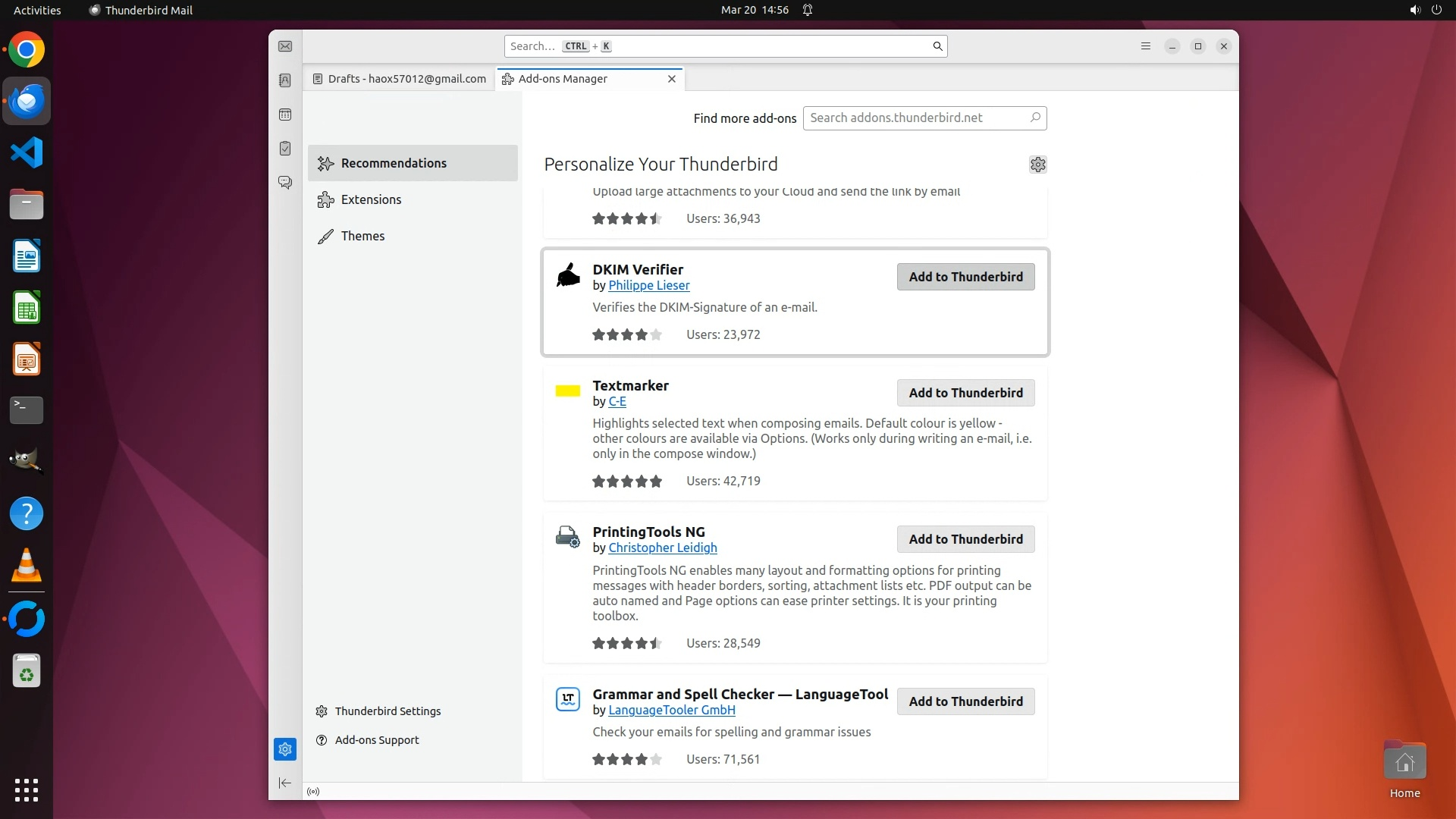
Task: Open the Mail space icon
Action: pyautogui.click(x=285, y=46)
